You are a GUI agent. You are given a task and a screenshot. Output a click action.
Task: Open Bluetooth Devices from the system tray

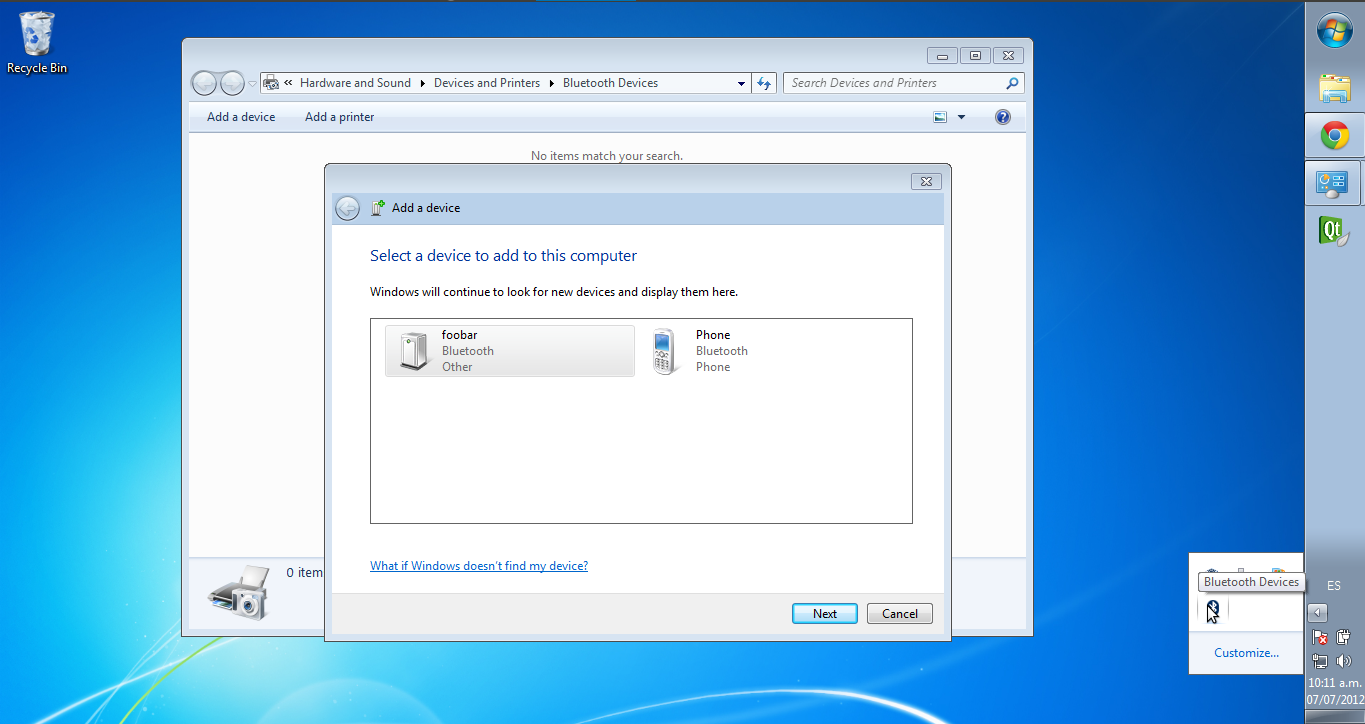tap(1212, 608)
